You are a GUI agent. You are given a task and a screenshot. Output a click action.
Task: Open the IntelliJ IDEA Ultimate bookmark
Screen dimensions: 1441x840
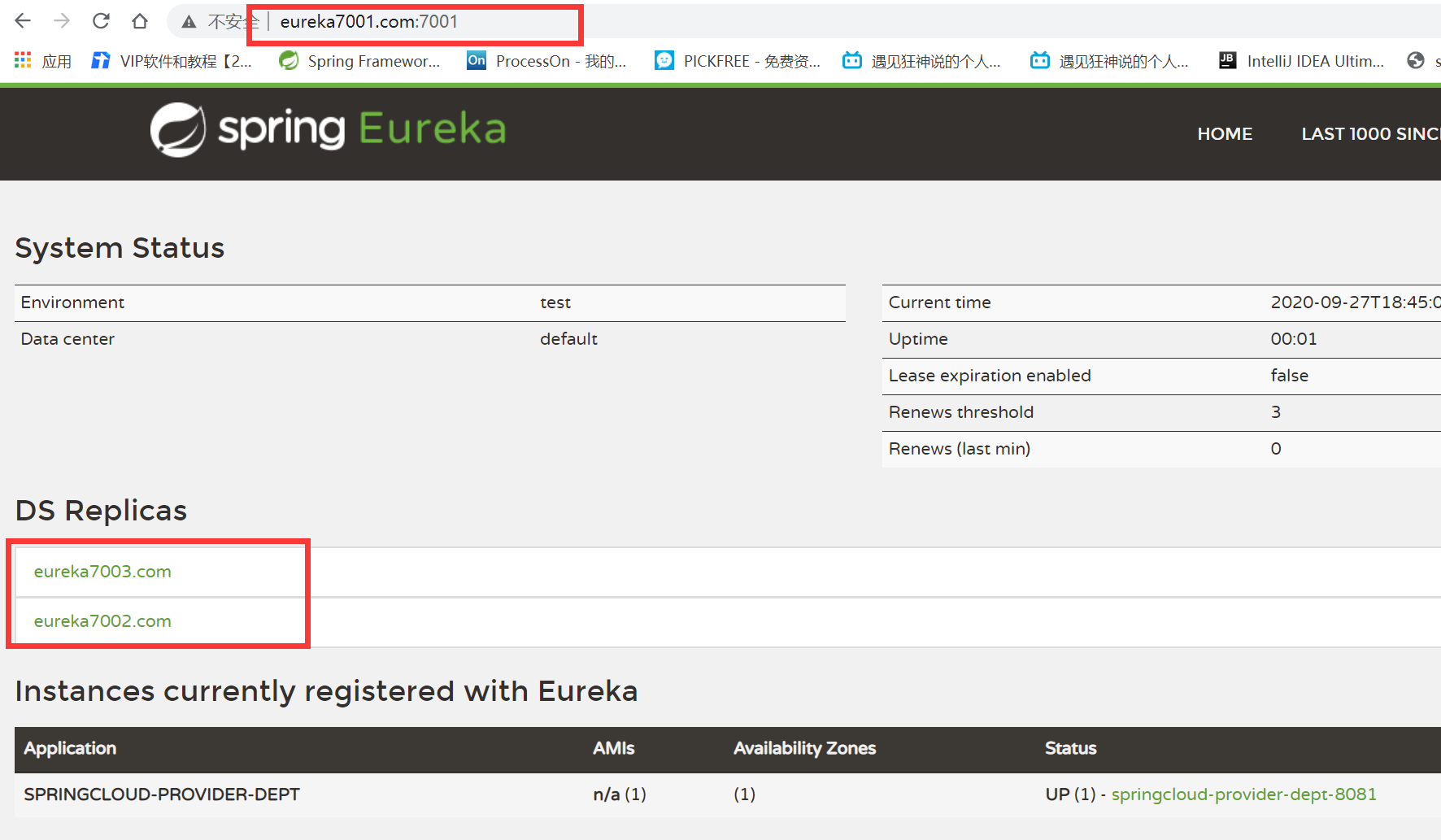(1301, 61)
